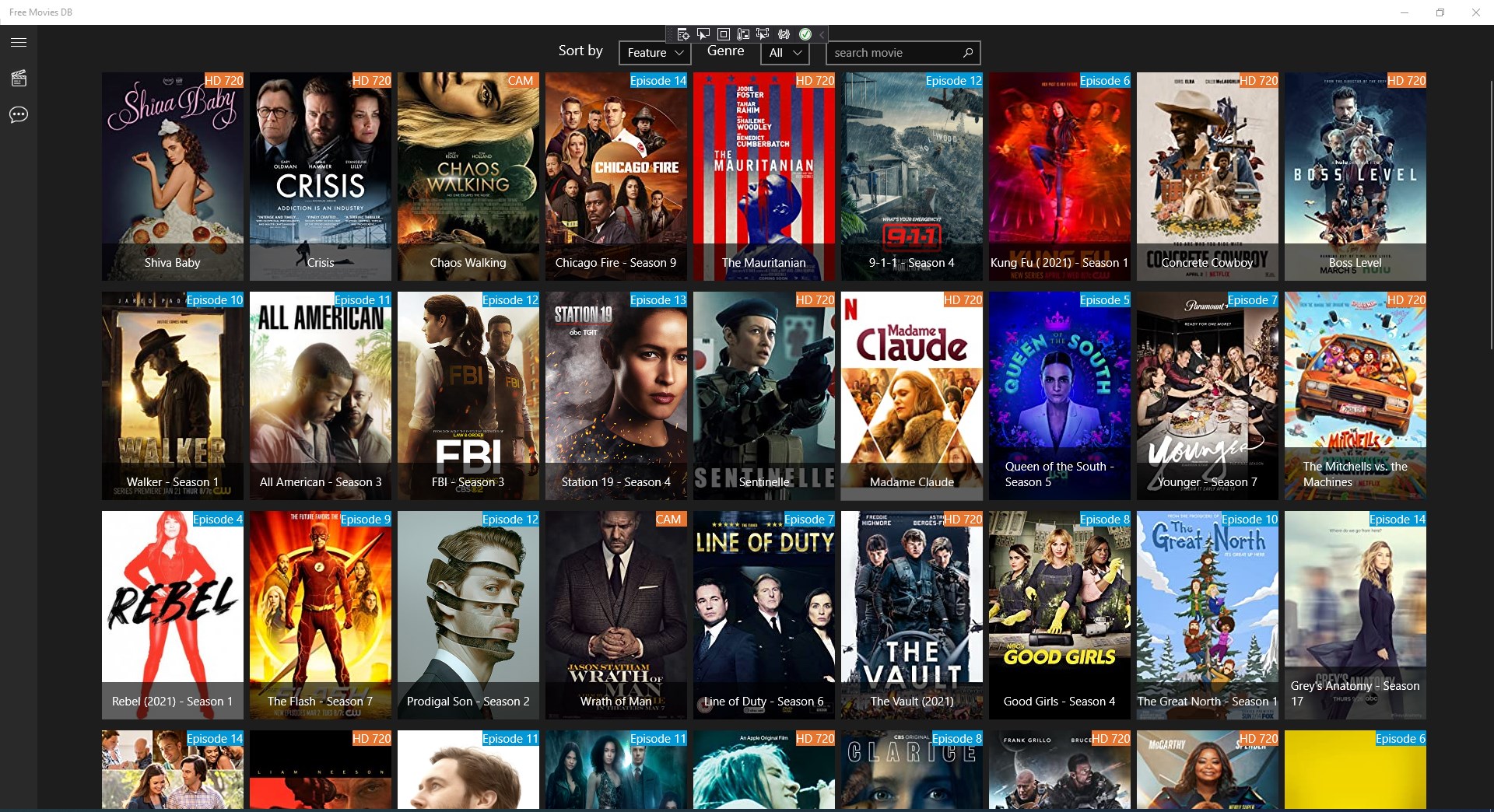Image resolution: width=1494 pixels, height=812 pixels.
Task: Open the chat bubble feedback icon
Action: 19,115
